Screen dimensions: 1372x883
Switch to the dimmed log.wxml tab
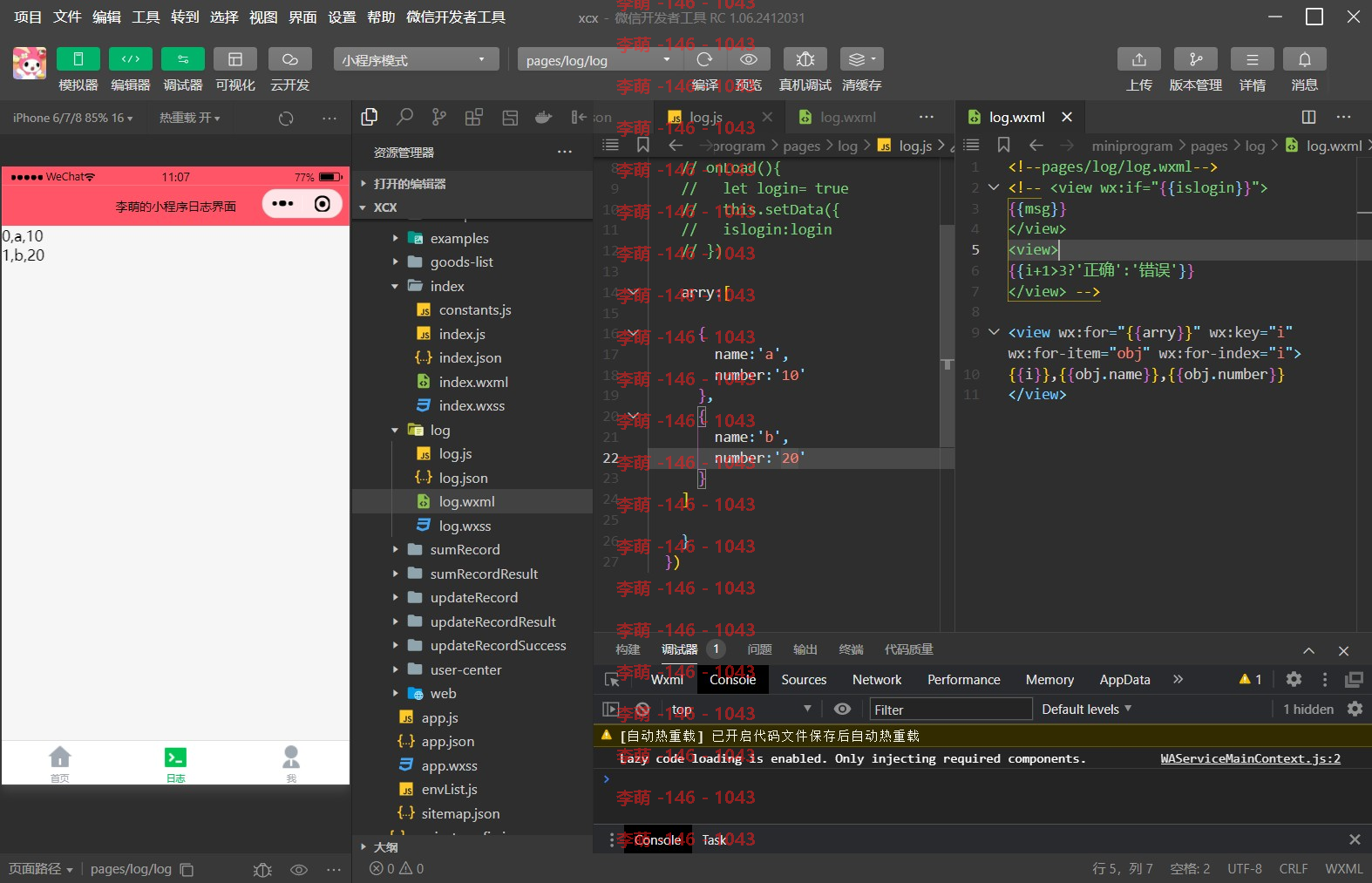click(x=847, y=117)
